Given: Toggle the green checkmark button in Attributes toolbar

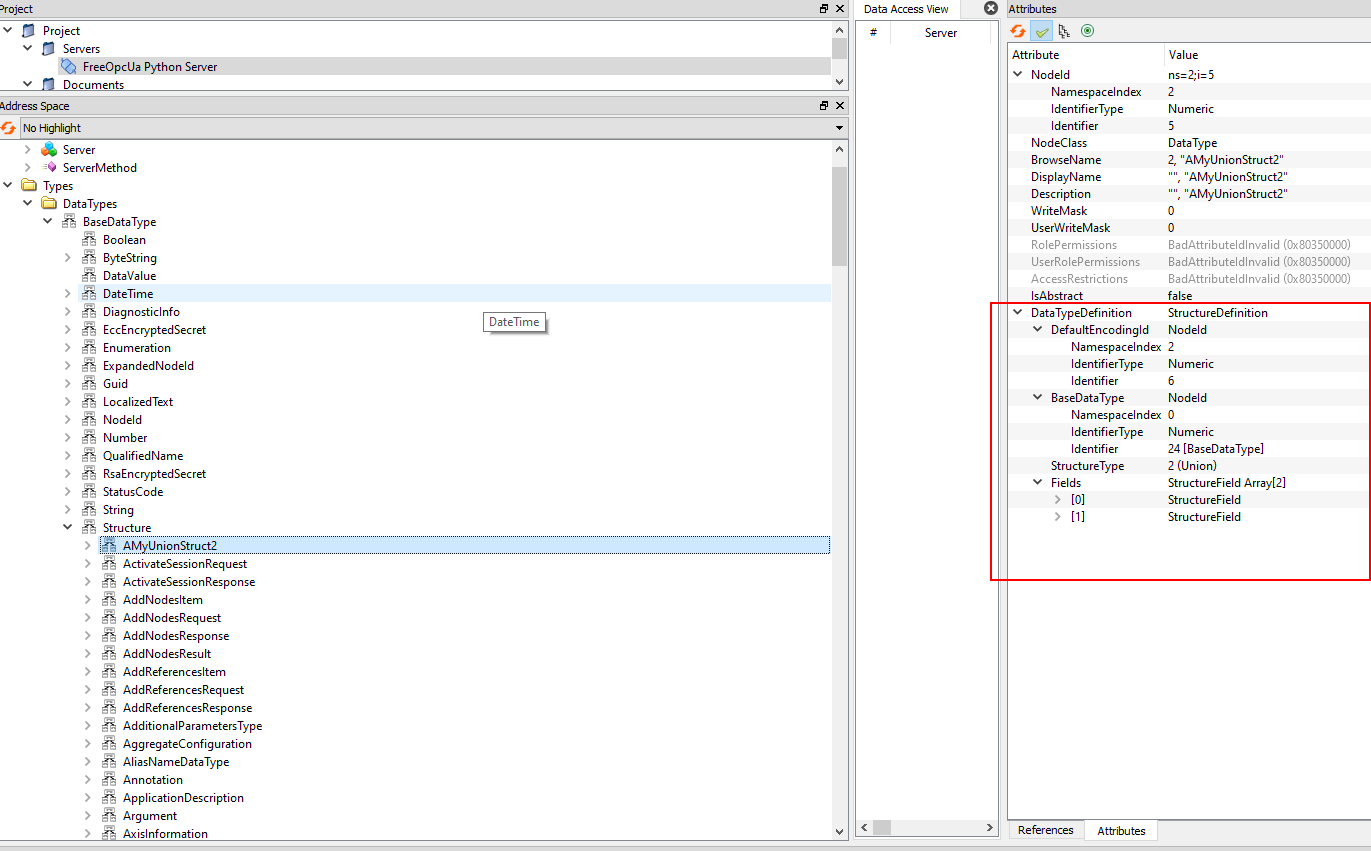Looking at the screenshot, I should [1041, 31].
